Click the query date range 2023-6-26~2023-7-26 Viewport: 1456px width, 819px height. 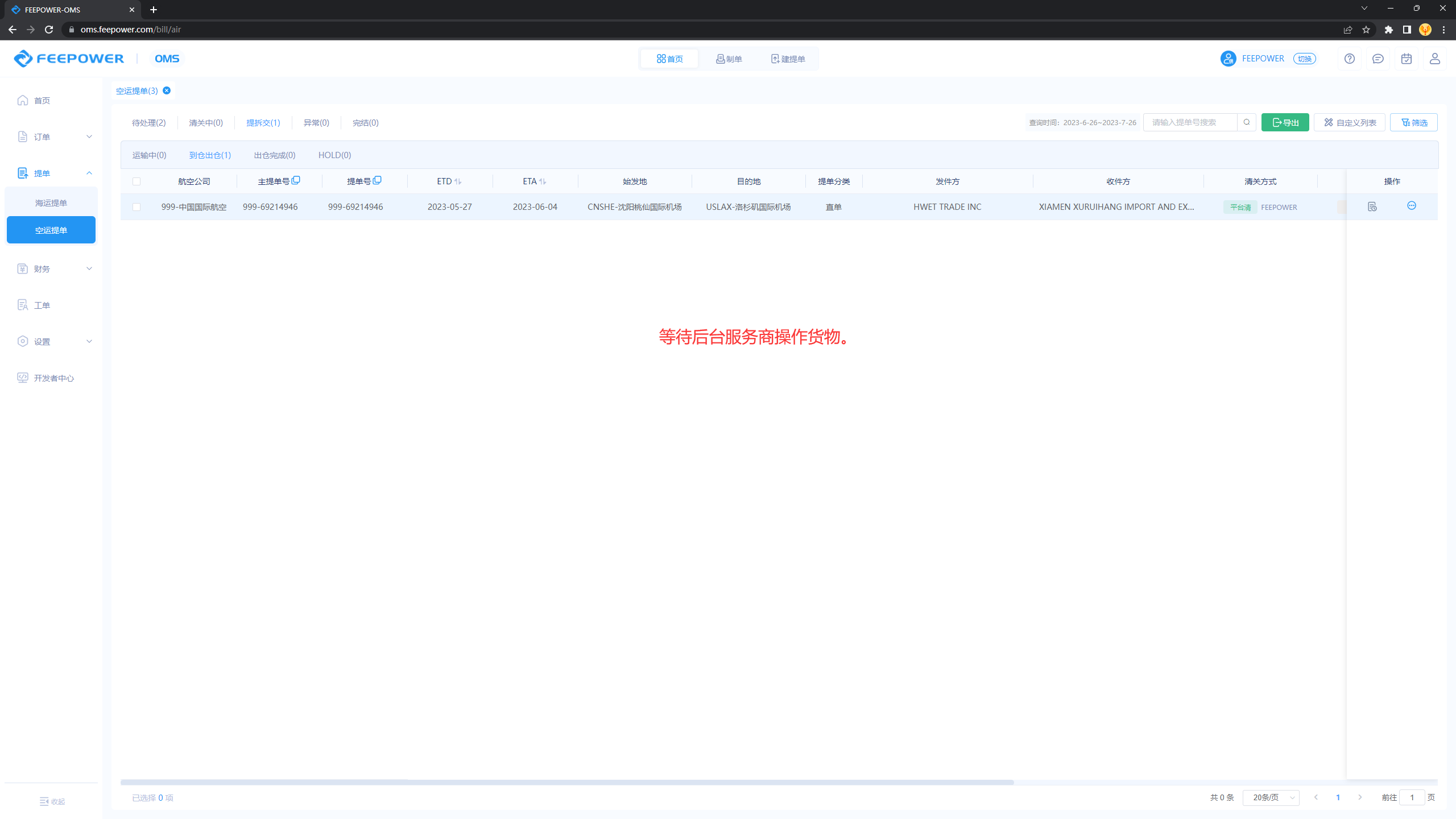(x=1099, y=122)
